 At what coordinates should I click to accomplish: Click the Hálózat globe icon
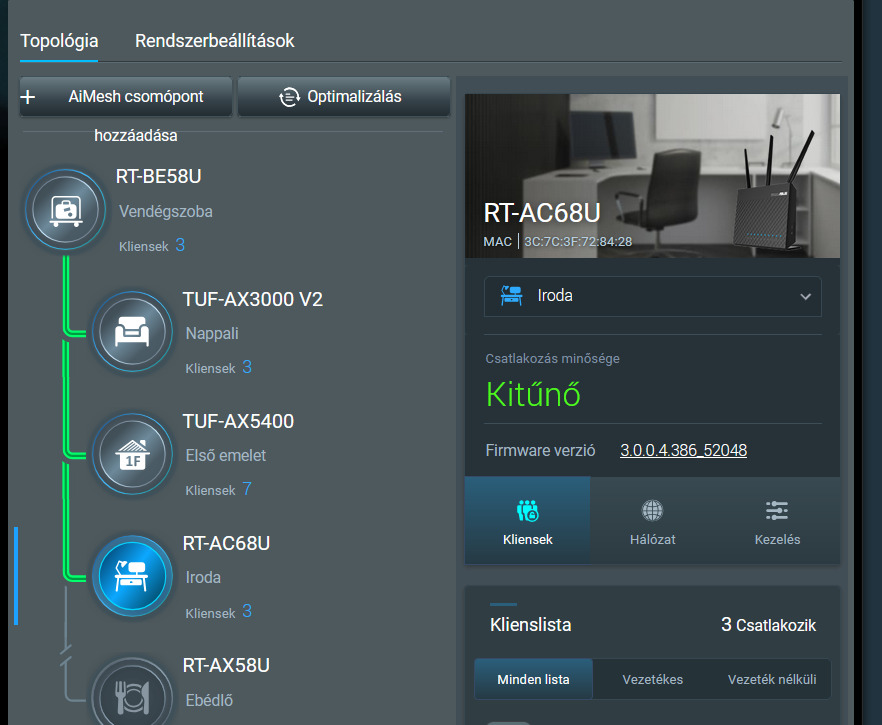pos(652,511)
